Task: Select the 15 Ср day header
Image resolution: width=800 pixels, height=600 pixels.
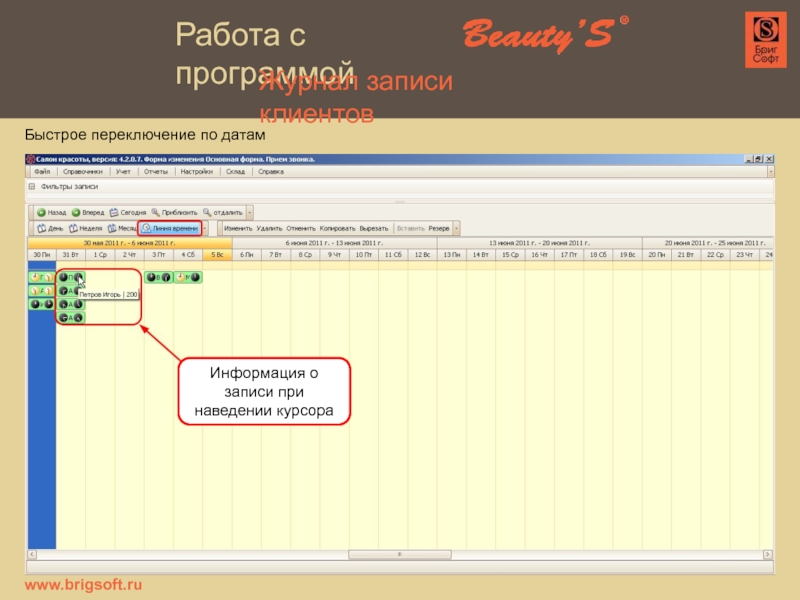Action: coord(510,254)
